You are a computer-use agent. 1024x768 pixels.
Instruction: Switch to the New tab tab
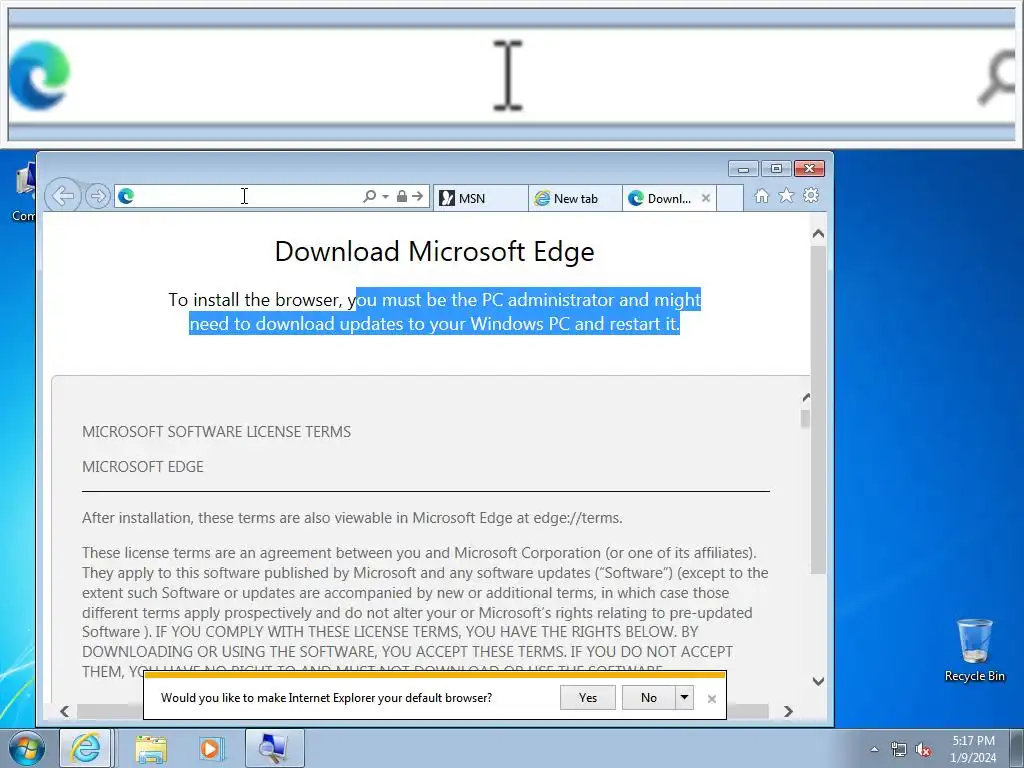click(575, 198)
